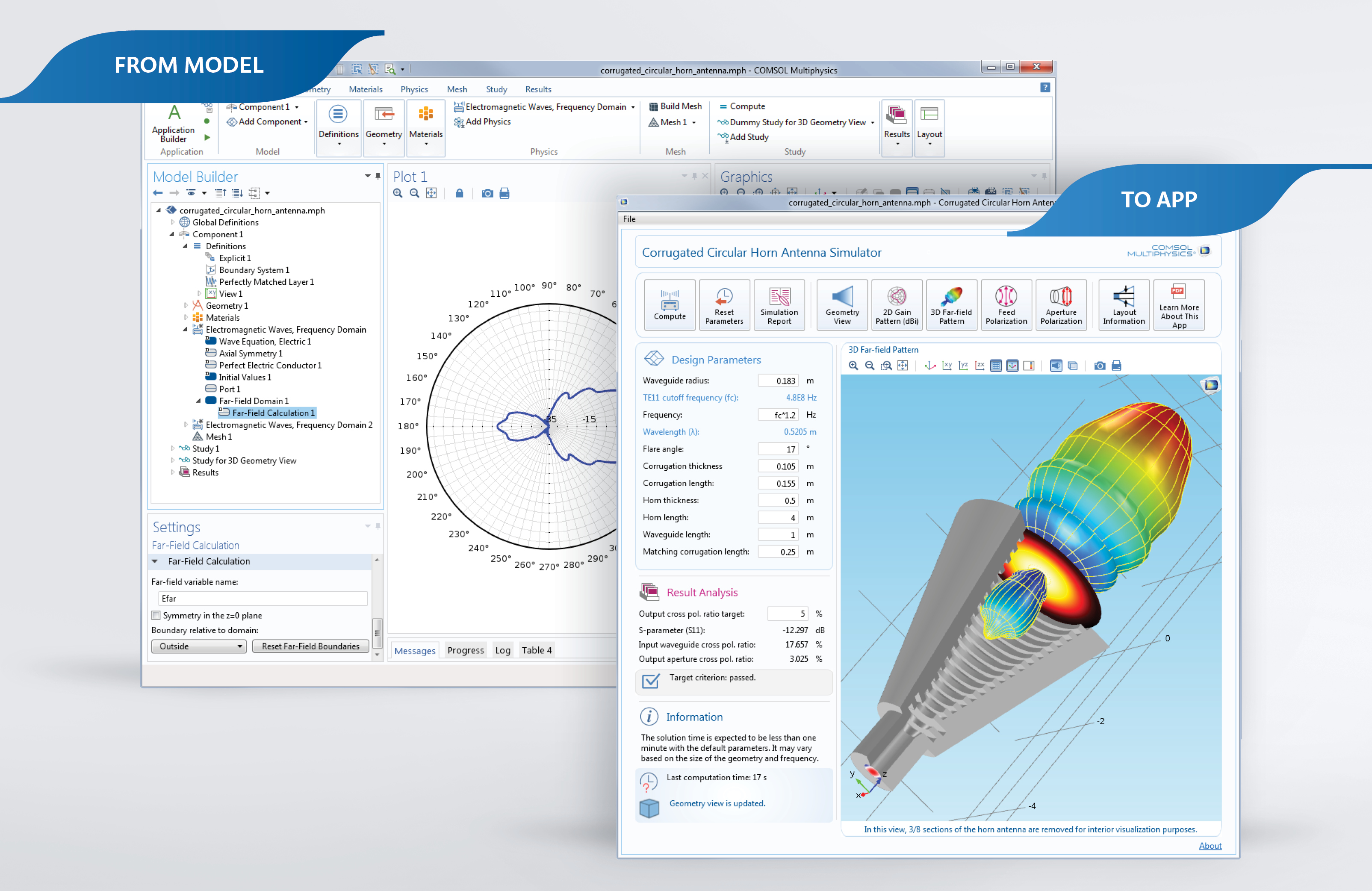Click the lock icon in Plot 1 toolbar
This screenshot has height=891, width=1372.
460,193
